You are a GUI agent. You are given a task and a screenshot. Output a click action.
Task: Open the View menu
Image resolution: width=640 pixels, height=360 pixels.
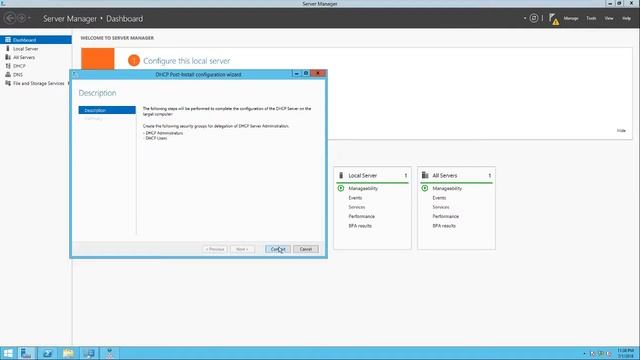pyautogui.click(x=609, y=18)
